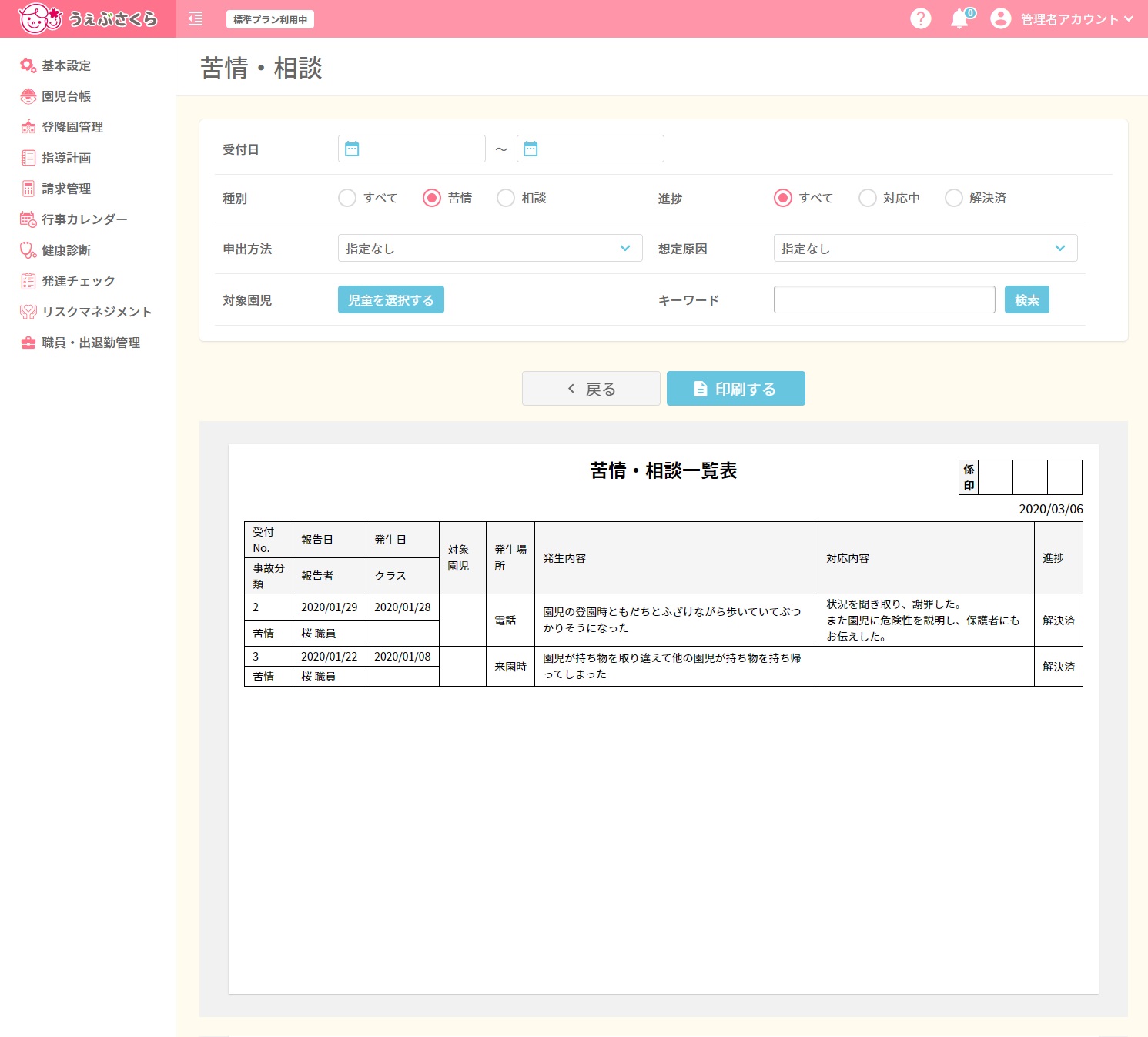Click 解決済 in row 3
This screenshot has width=1148, height=1037.
(1059, 666)
